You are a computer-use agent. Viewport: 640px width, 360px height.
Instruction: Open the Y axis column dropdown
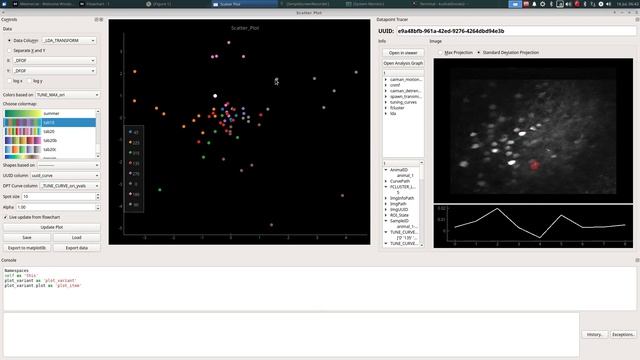[x=54, y=71]
